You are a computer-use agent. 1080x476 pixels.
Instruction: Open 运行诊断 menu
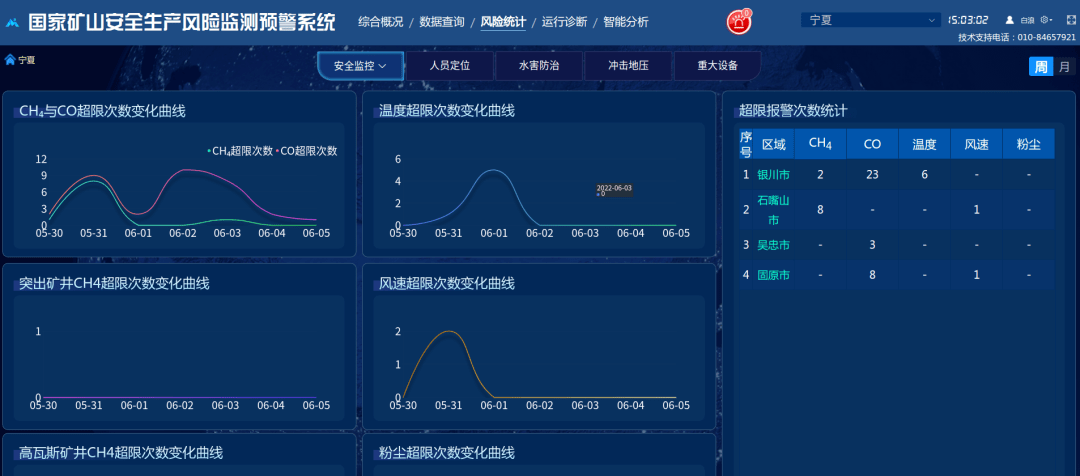tap(564, 22)
